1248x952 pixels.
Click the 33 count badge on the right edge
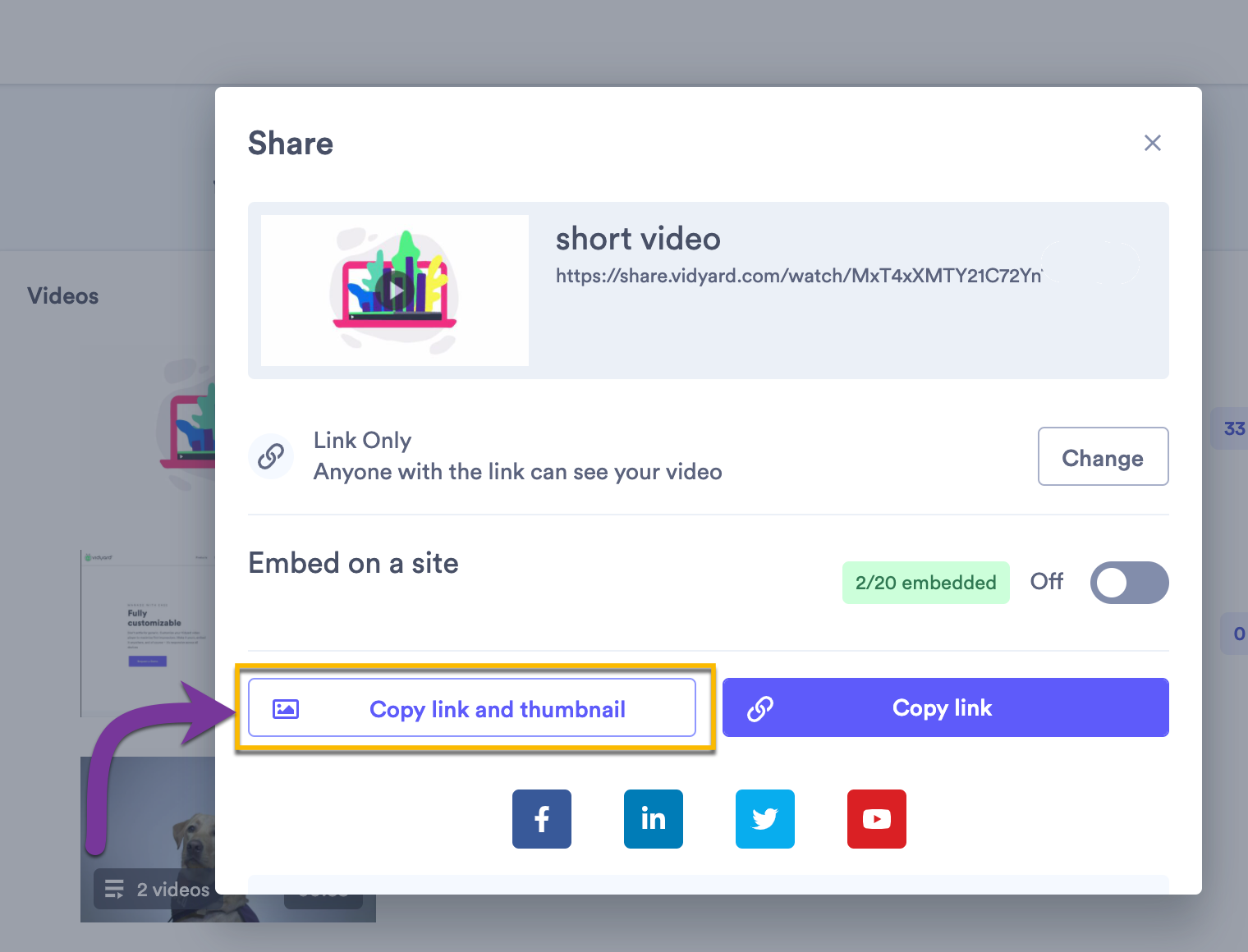1234,428
